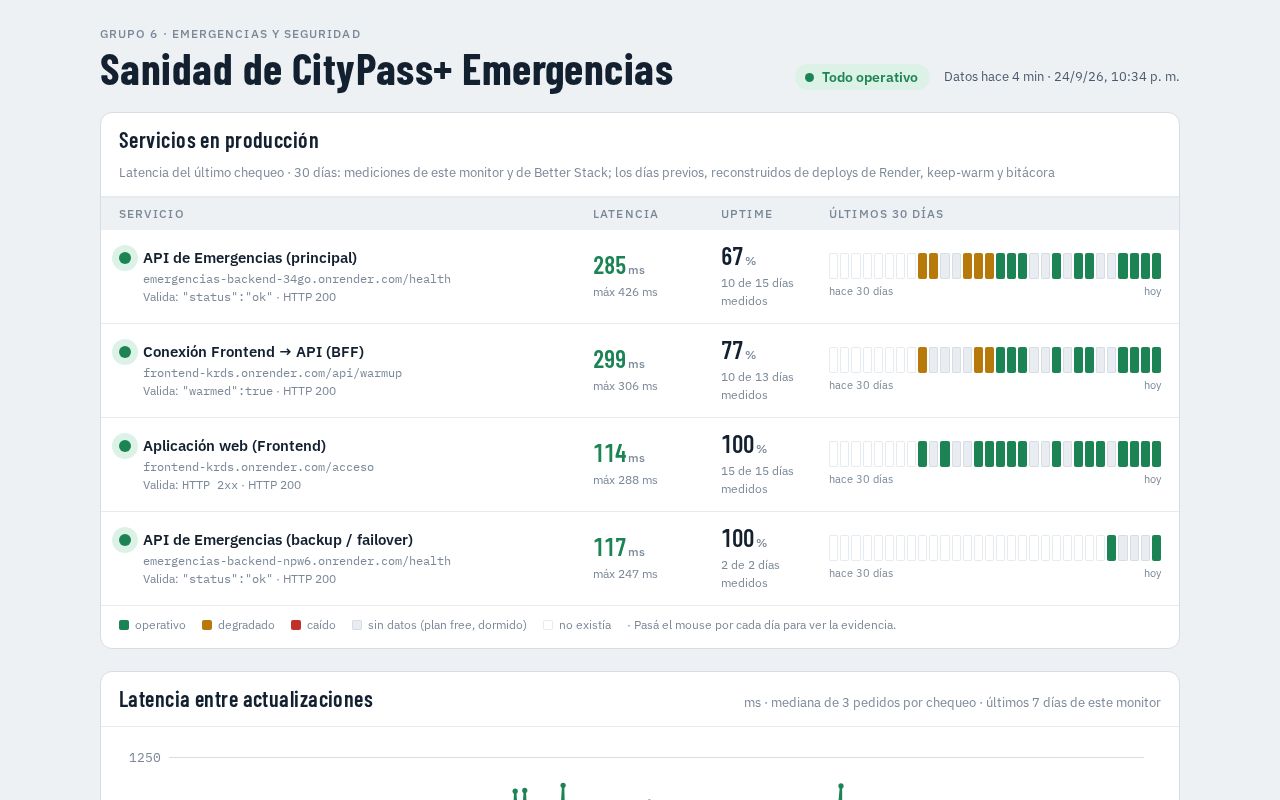Click the oldest day bar for API de Emergencias (principal)
1280x800 pixels.
coord(834,266)
